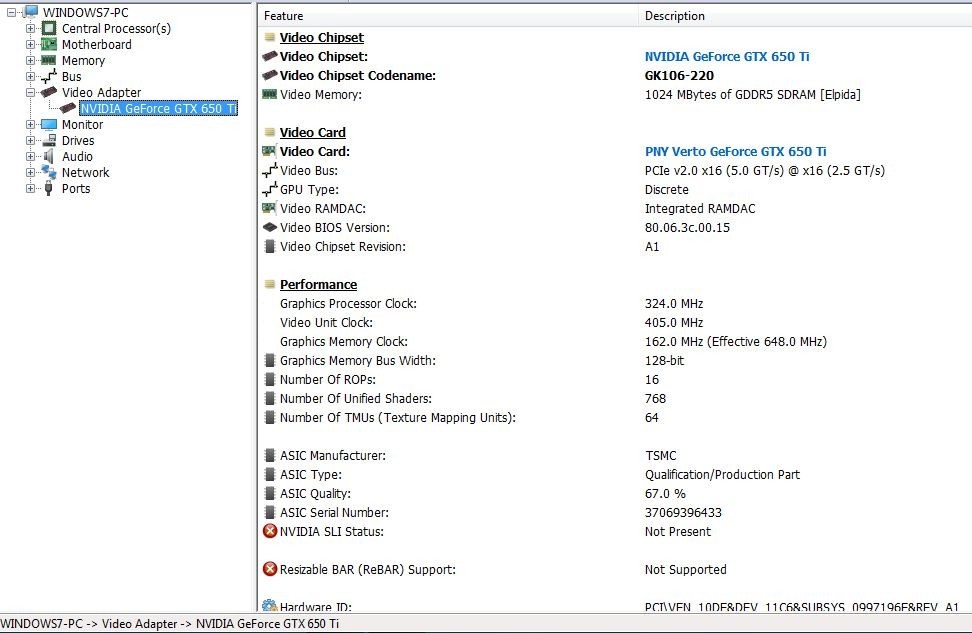Click the Audio speaker icon
Screen dimensions: 972x633
tap(49, 157)
